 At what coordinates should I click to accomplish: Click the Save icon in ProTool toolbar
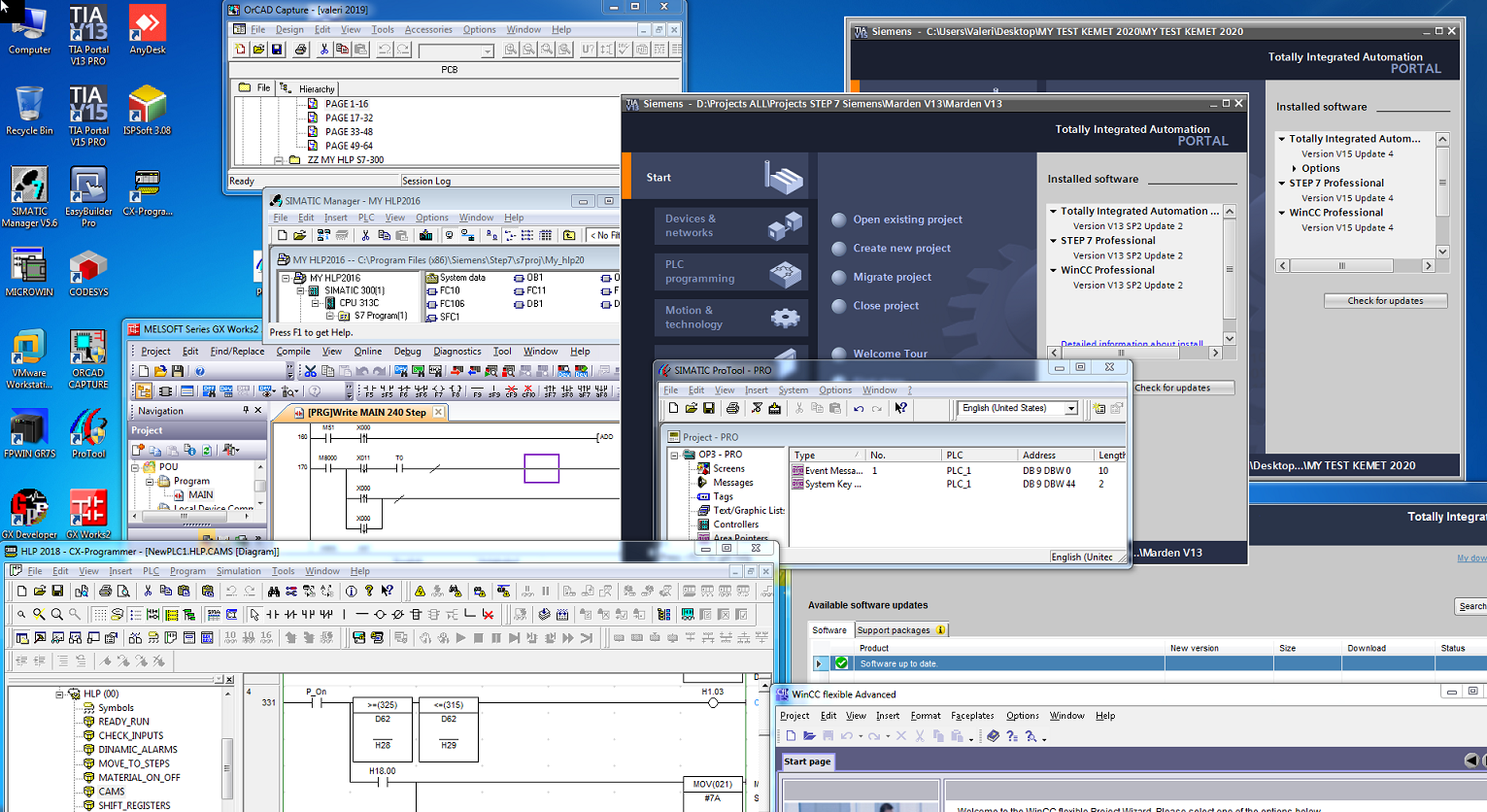pos(709,409)
